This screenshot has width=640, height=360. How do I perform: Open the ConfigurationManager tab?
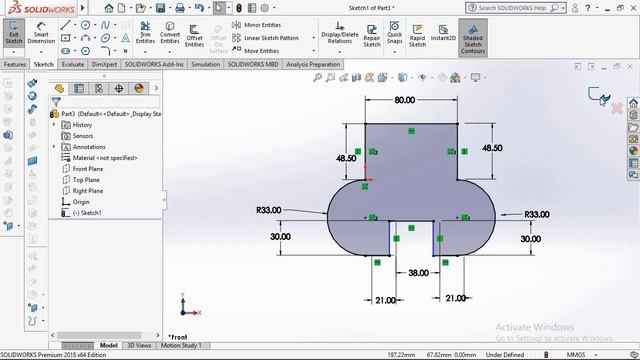99,88
